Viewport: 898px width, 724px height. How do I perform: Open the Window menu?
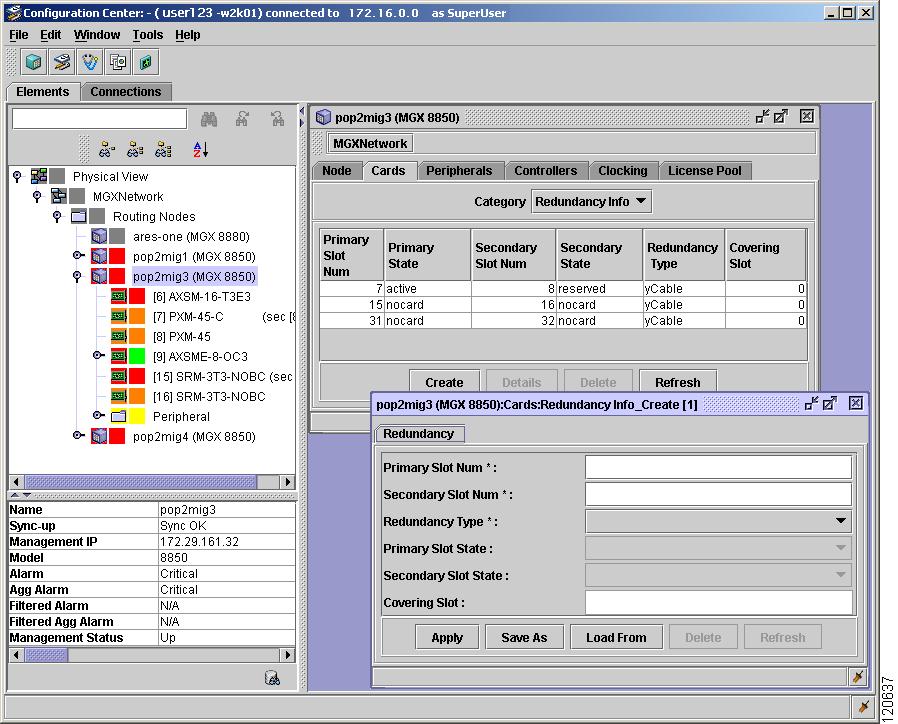97,35
